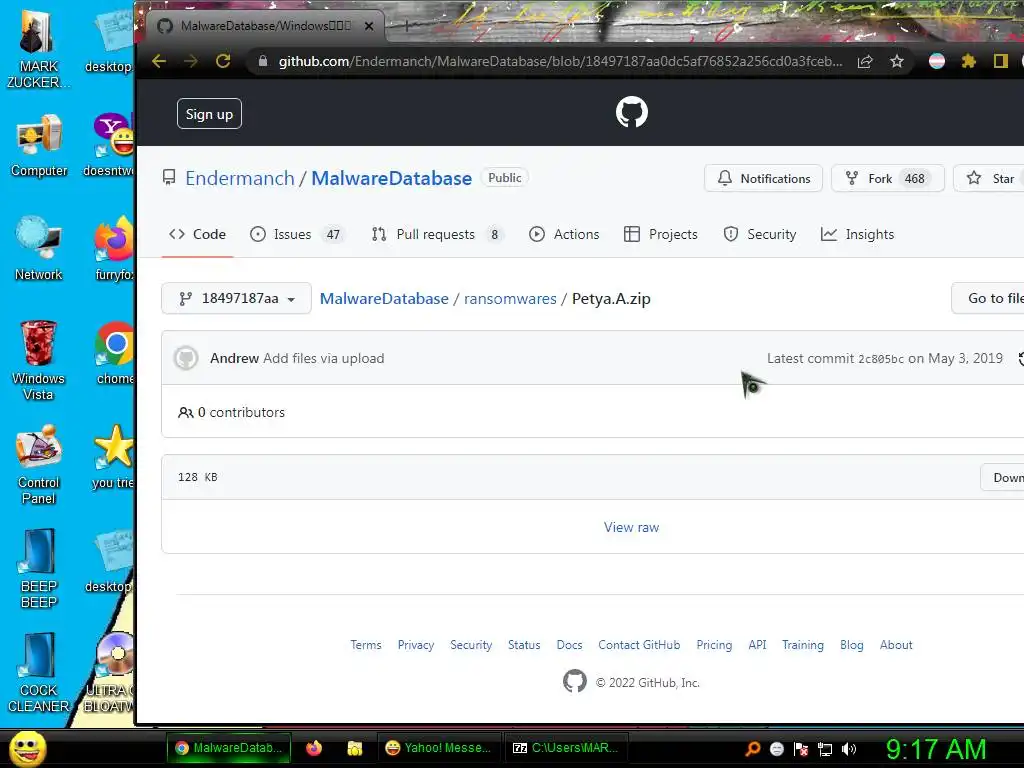The image size is (1024, 768).
Task: Click the footer GitHub logo icon
Action: pyautogui.click(x=575, y=681)
